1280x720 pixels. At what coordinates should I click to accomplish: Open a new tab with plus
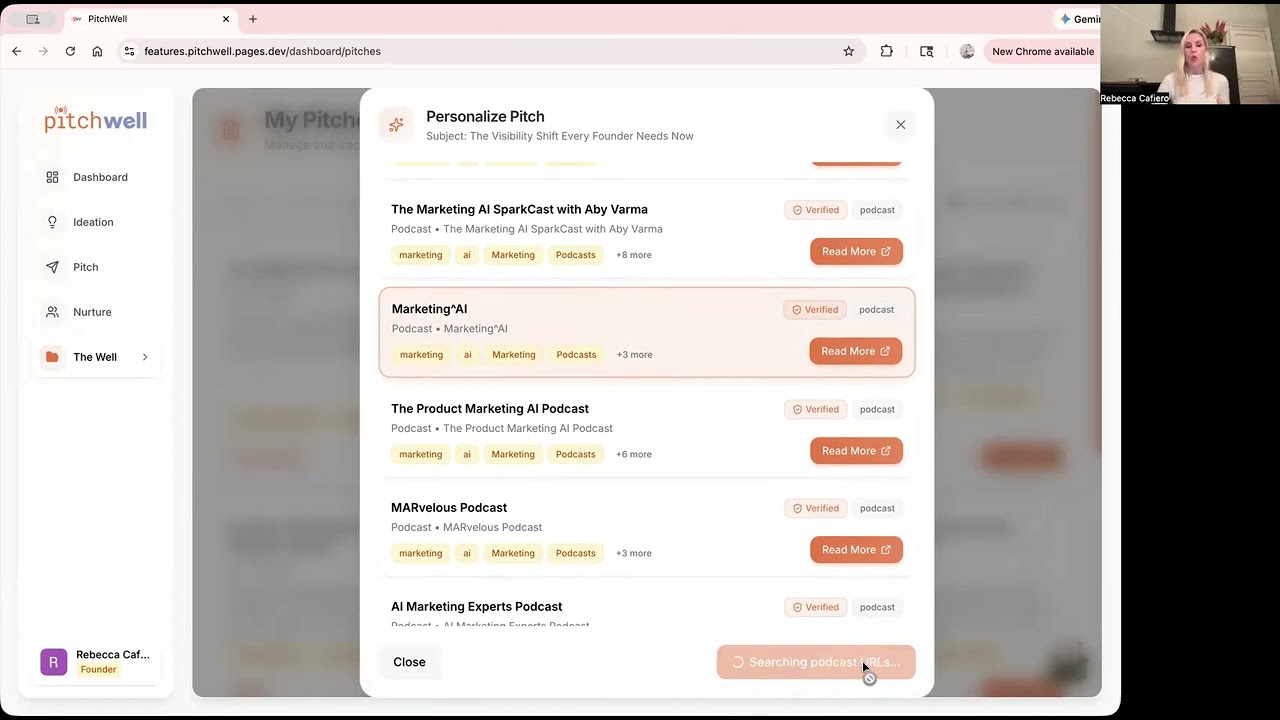click(x=253, y=19)
